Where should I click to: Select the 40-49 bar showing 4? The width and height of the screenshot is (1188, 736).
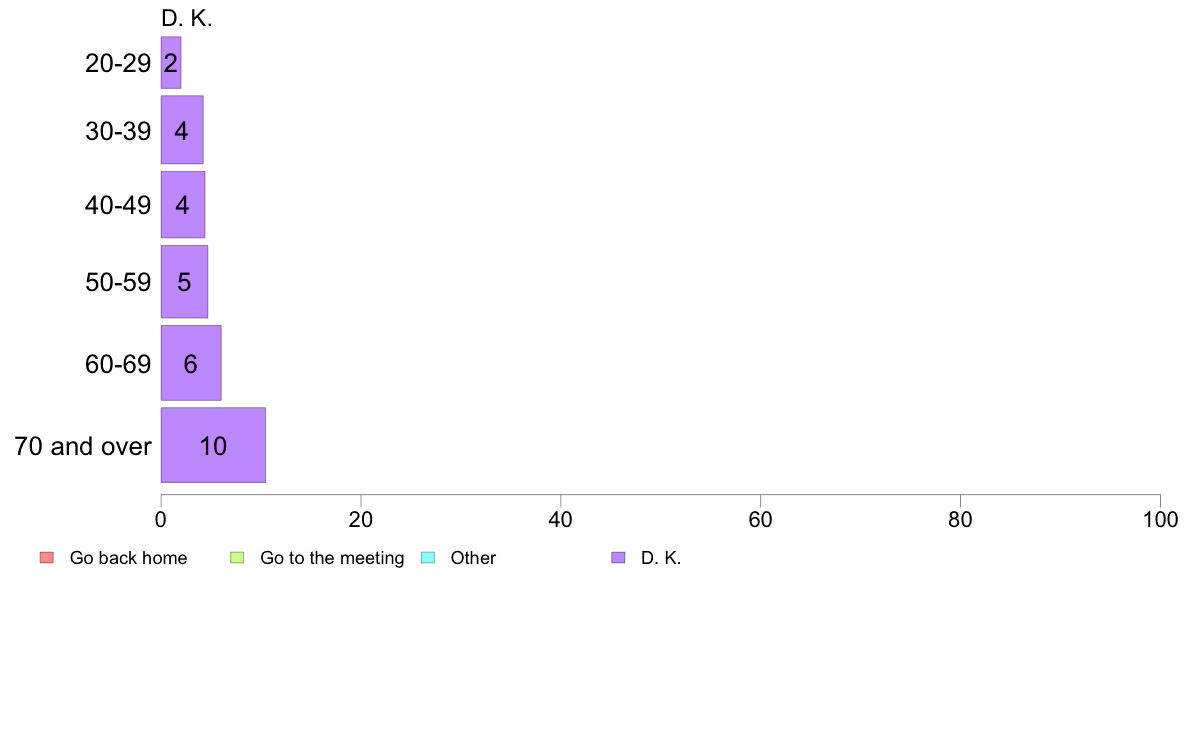(183, 205)
